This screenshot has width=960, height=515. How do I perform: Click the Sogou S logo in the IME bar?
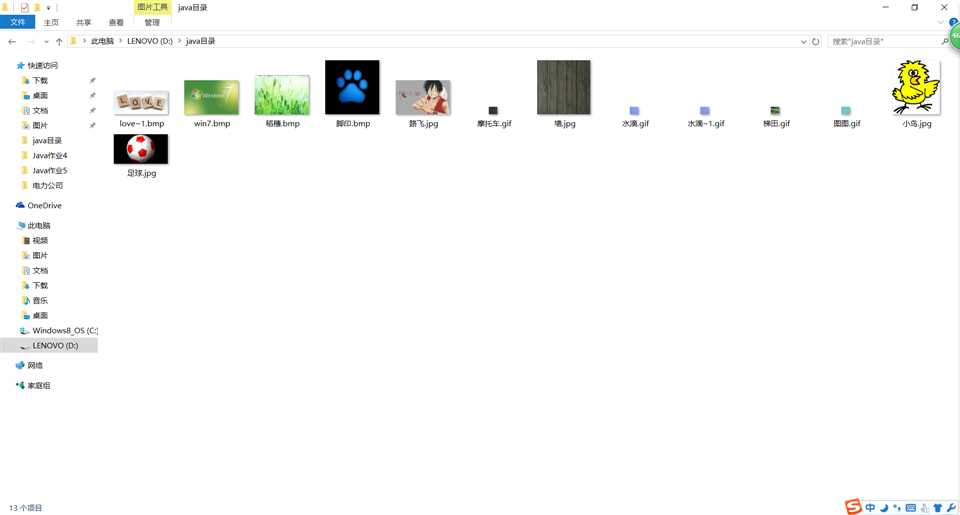pyautogui.click(x=853, y=507)
